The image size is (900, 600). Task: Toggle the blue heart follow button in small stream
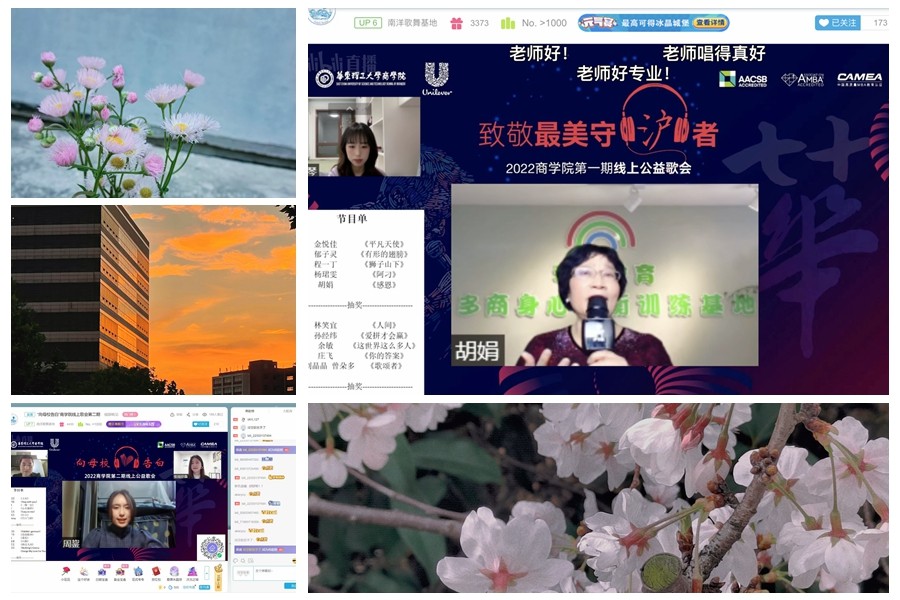[x=201, y=424]
